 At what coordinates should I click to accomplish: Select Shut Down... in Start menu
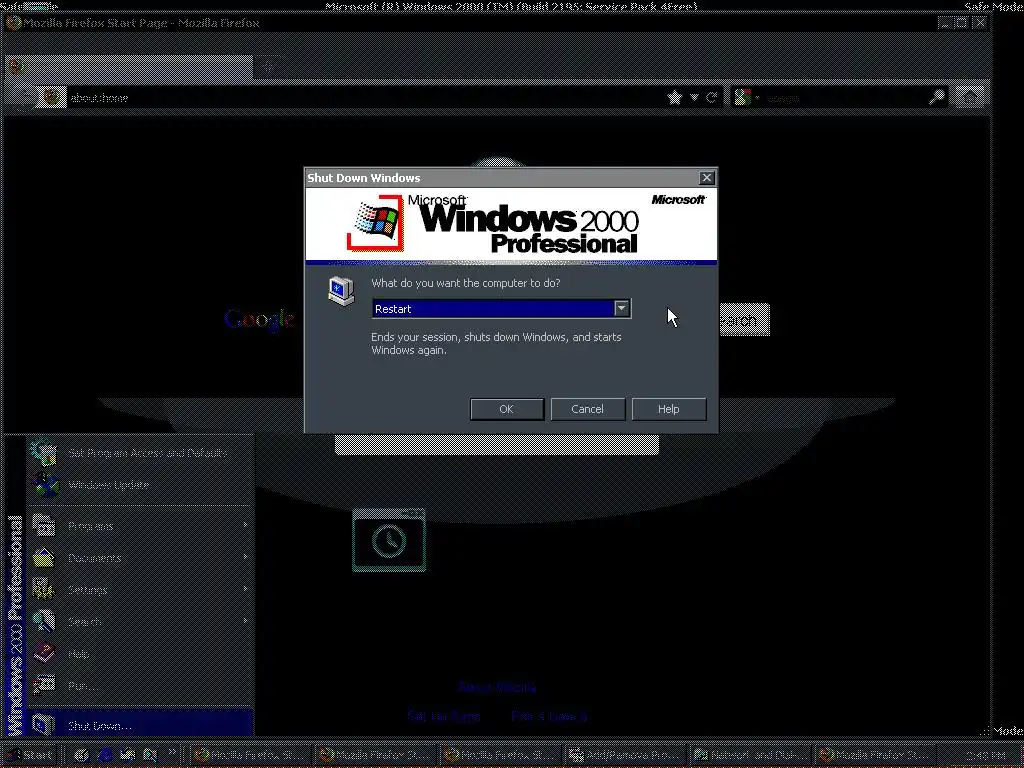140,725
